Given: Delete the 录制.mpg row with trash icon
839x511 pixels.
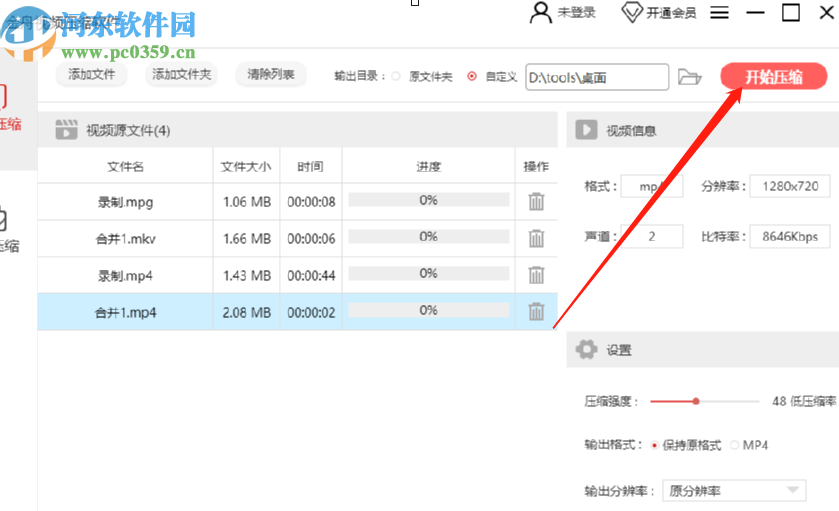Looking at the screenshot, I should [x=536, y=202].
